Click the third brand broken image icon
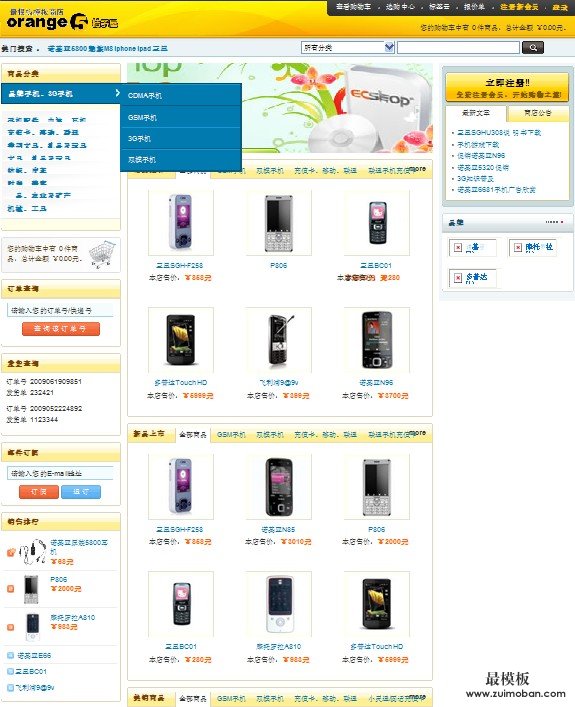The width and height of the screenshot is (575, 707). pos(458,278)
